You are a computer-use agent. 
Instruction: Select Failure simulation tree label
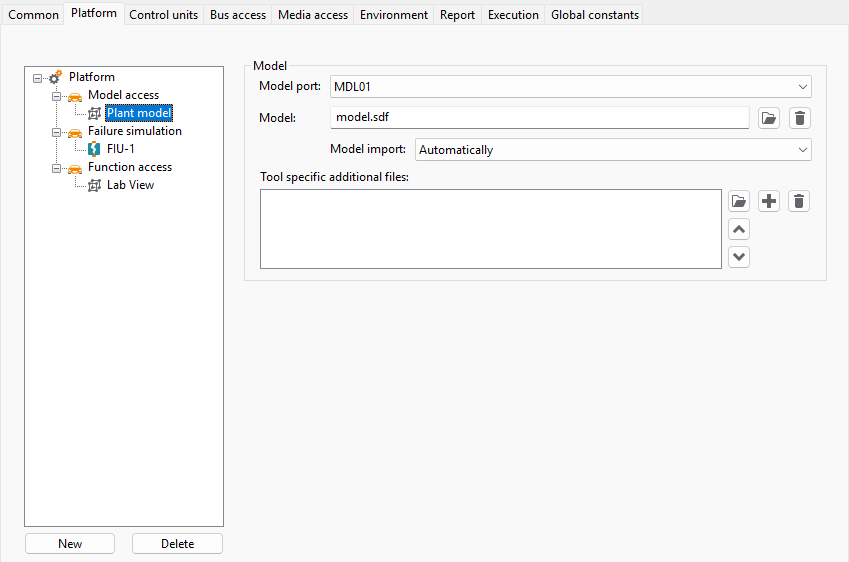click(135, 131)
